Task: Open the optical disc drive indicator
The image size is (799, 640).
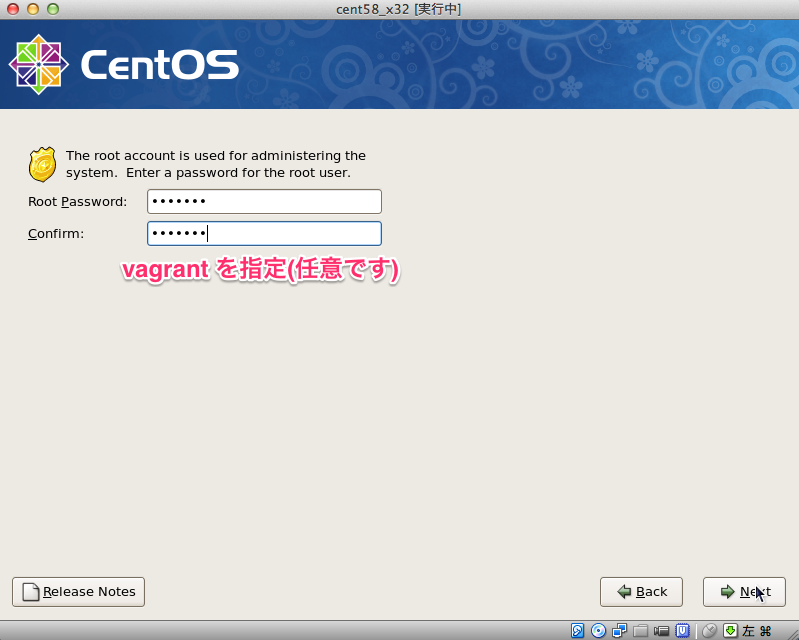Action: click(x=598, y=630)
